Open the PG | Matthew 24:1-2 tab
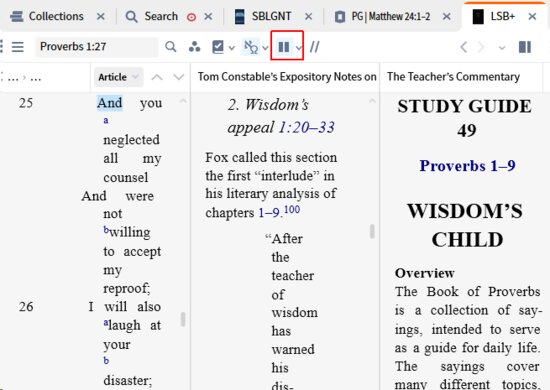The height and width of the screenshot is (390, 550). tap(382, 16)
